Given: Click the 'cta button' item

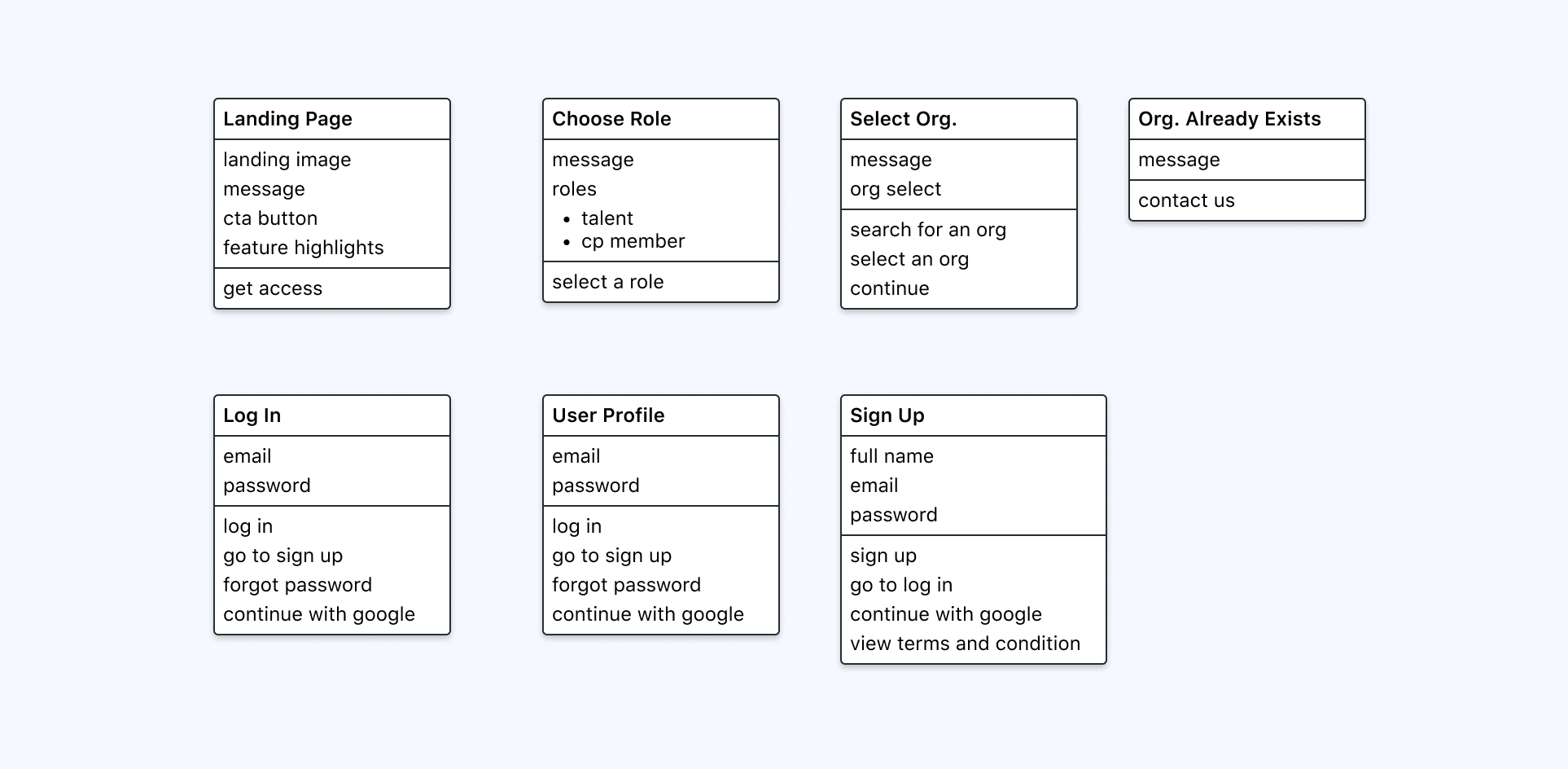Looking at the screenshot, I should click(270, 218).
